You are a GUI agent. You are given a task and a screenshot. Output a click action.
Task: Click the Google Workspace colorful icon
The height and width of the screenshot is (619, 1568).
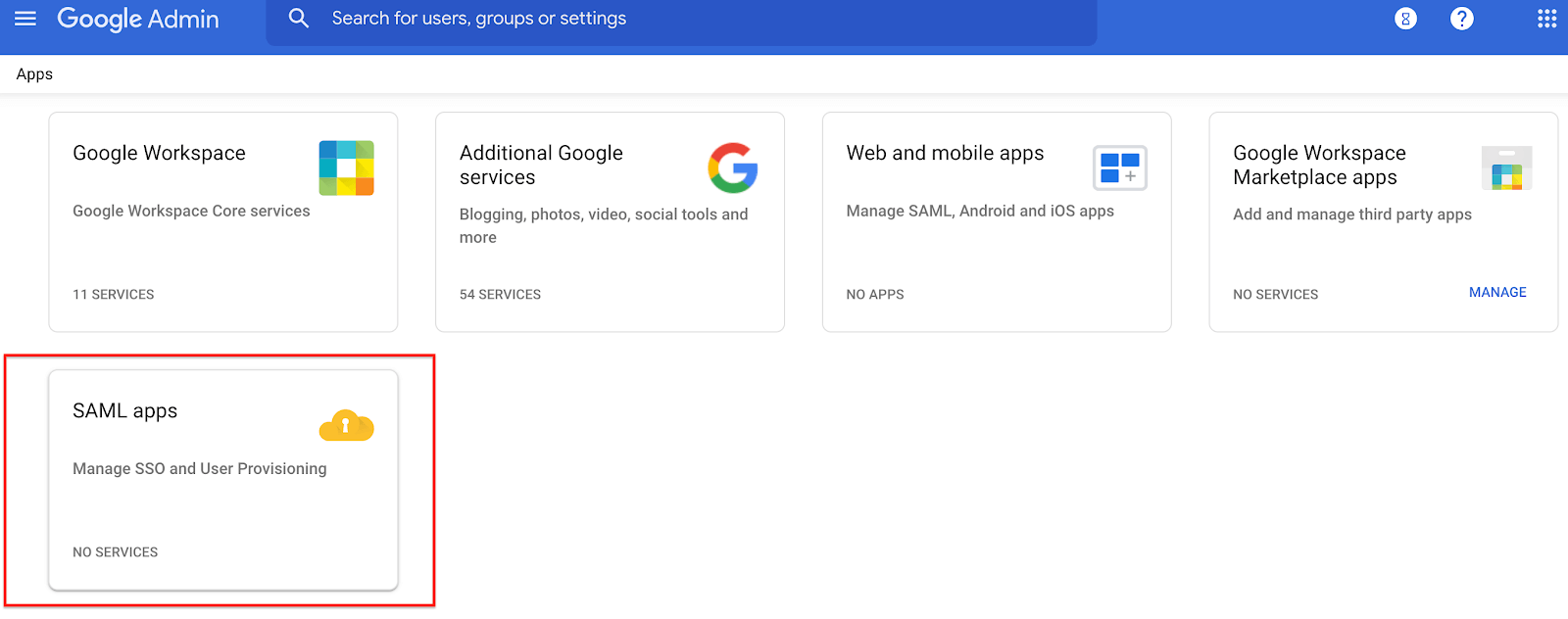(346, 167)
